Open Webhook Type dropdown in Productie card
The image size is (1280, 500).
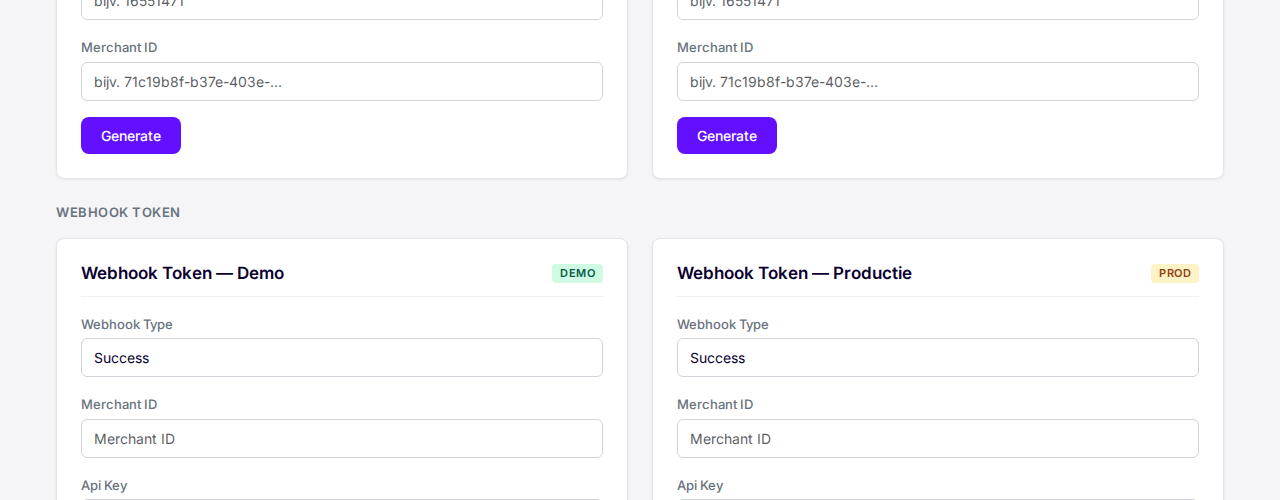[938, 358]
